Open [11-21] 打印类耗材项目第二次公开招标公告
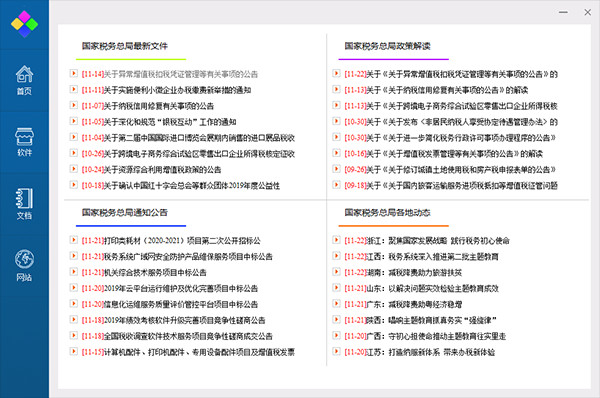 (x=171, y=241)
